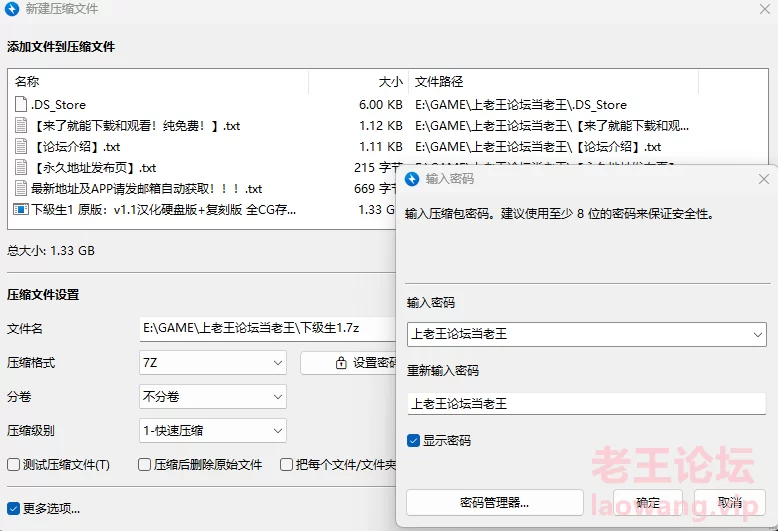The image size is (778, 531).
Task: Close the 新建压缩文件 window
Action: pyautogui.click(x=765, y=9)
